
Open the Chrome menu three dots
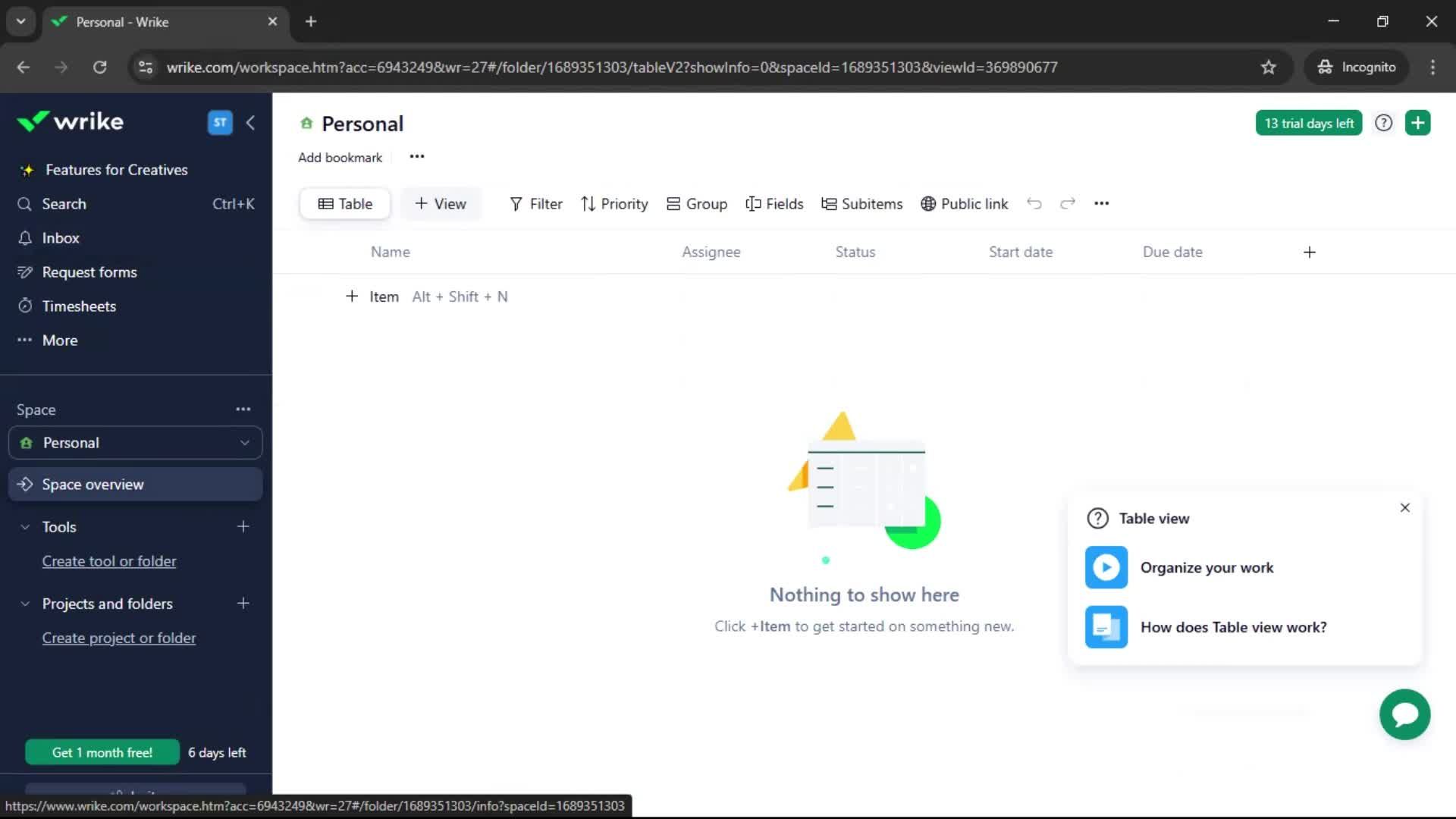coord(1432,67)
